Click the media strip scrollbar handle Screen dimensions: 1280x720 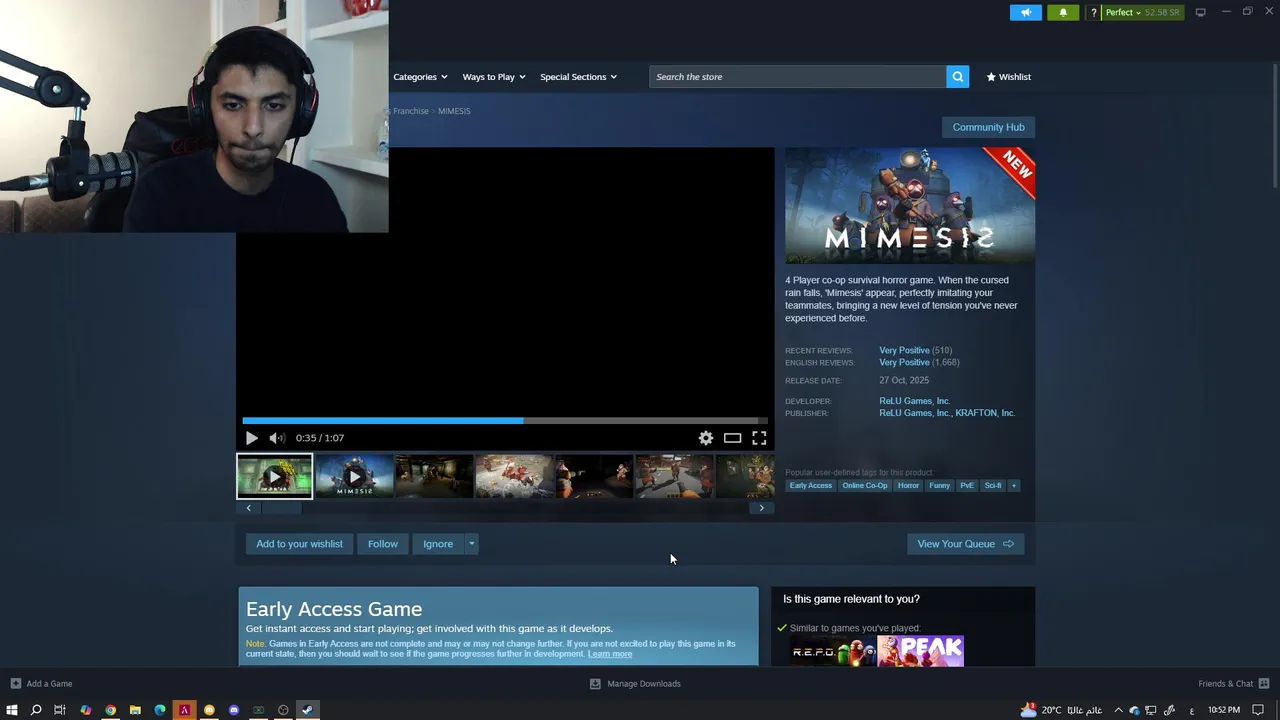(x=282, y=508)
